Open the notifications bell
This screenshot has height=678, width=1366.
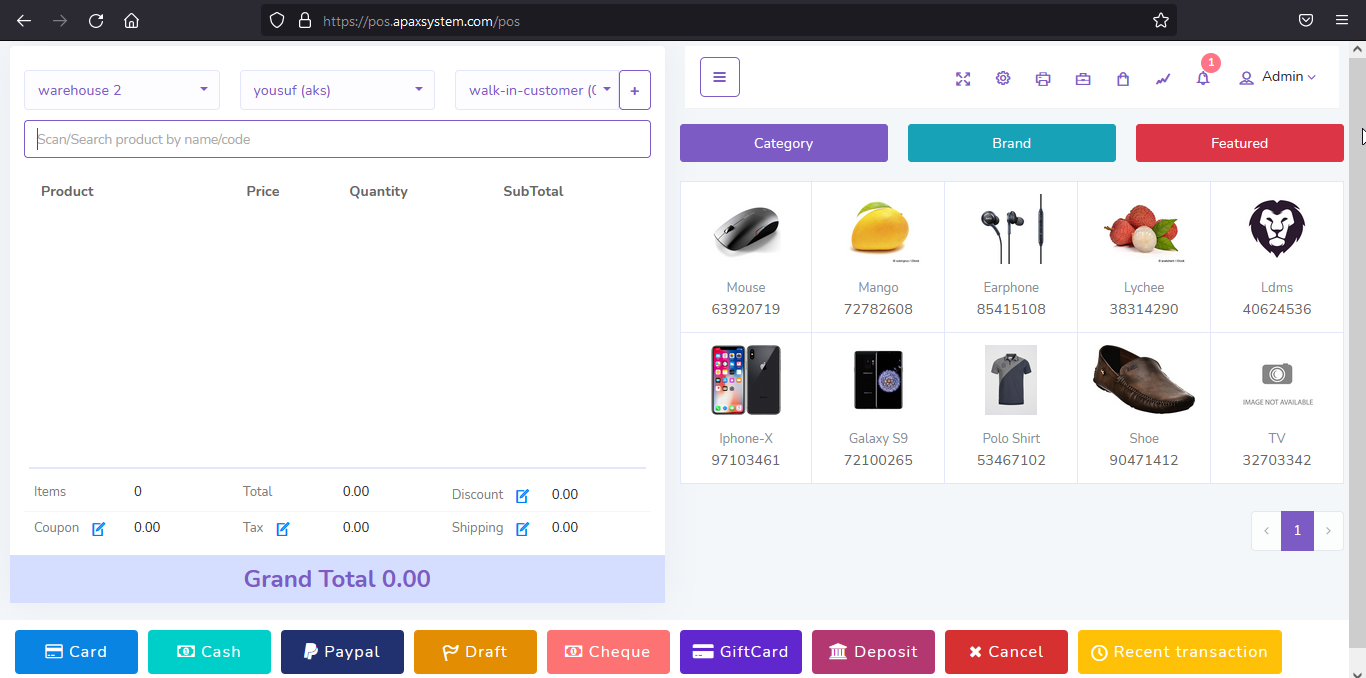[x=1203, y=78]
